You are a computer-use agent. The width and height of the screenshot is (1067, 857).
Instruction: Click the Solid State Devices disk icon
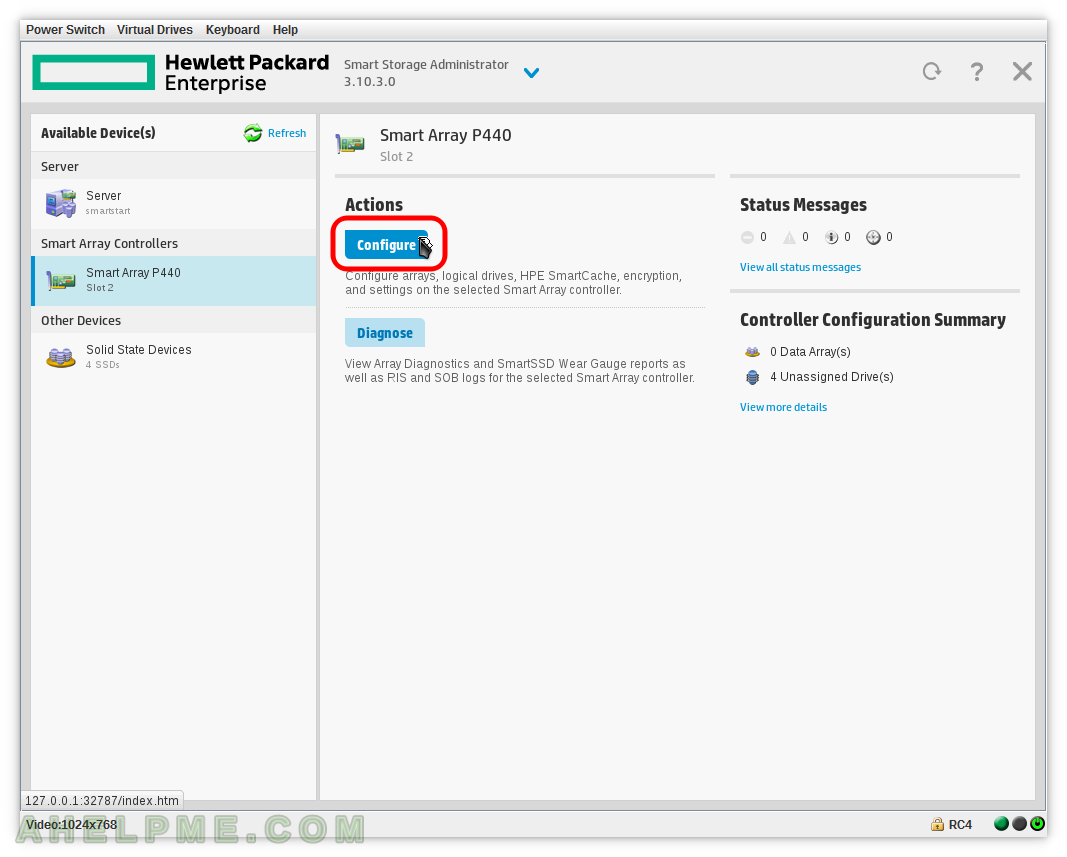[x=61, y=357]
